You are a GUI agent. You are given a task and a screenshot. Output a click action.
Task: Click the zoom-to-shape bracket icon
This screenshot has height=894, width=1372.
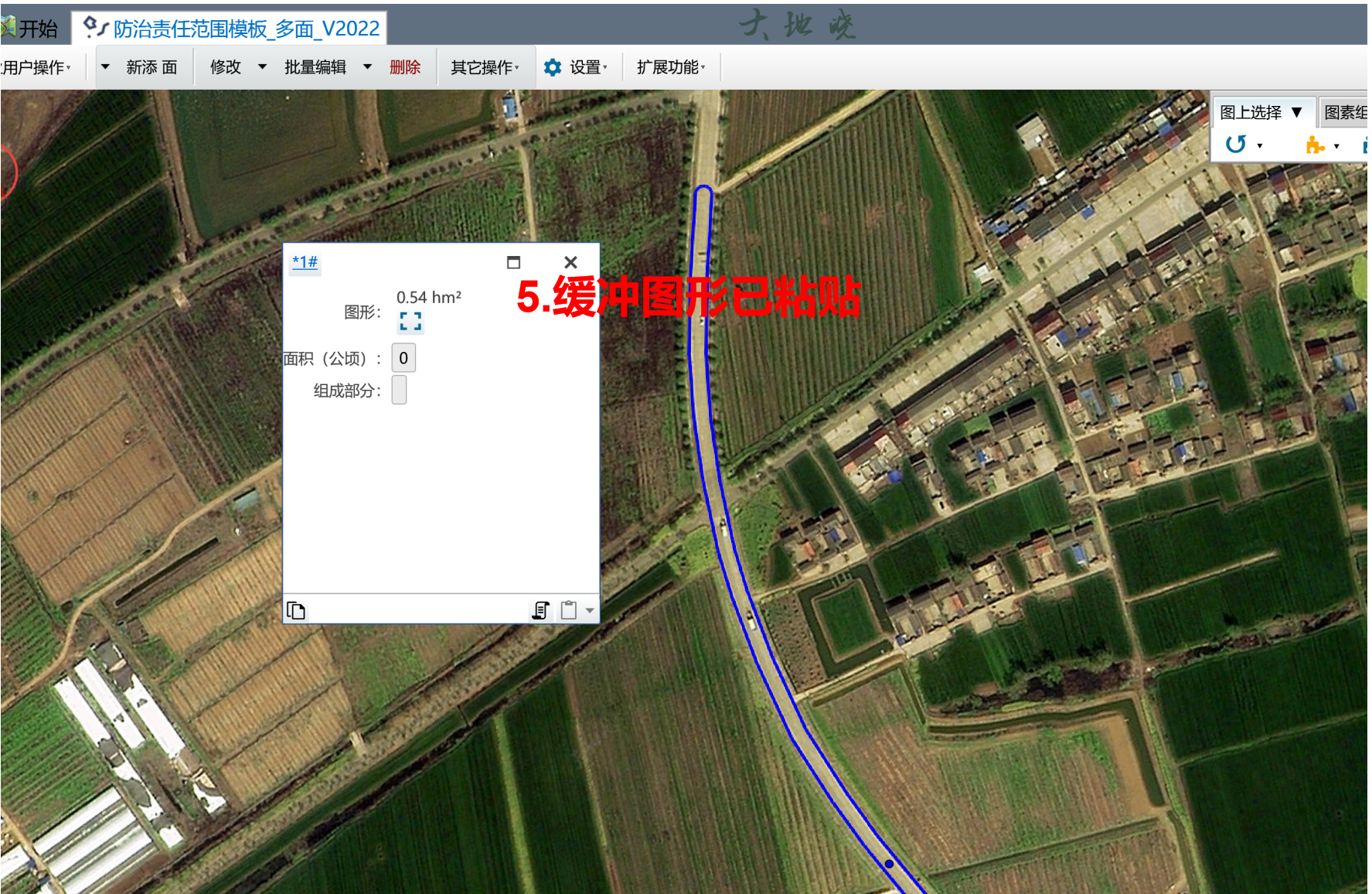pyautogui.click(x=410, y=321)
